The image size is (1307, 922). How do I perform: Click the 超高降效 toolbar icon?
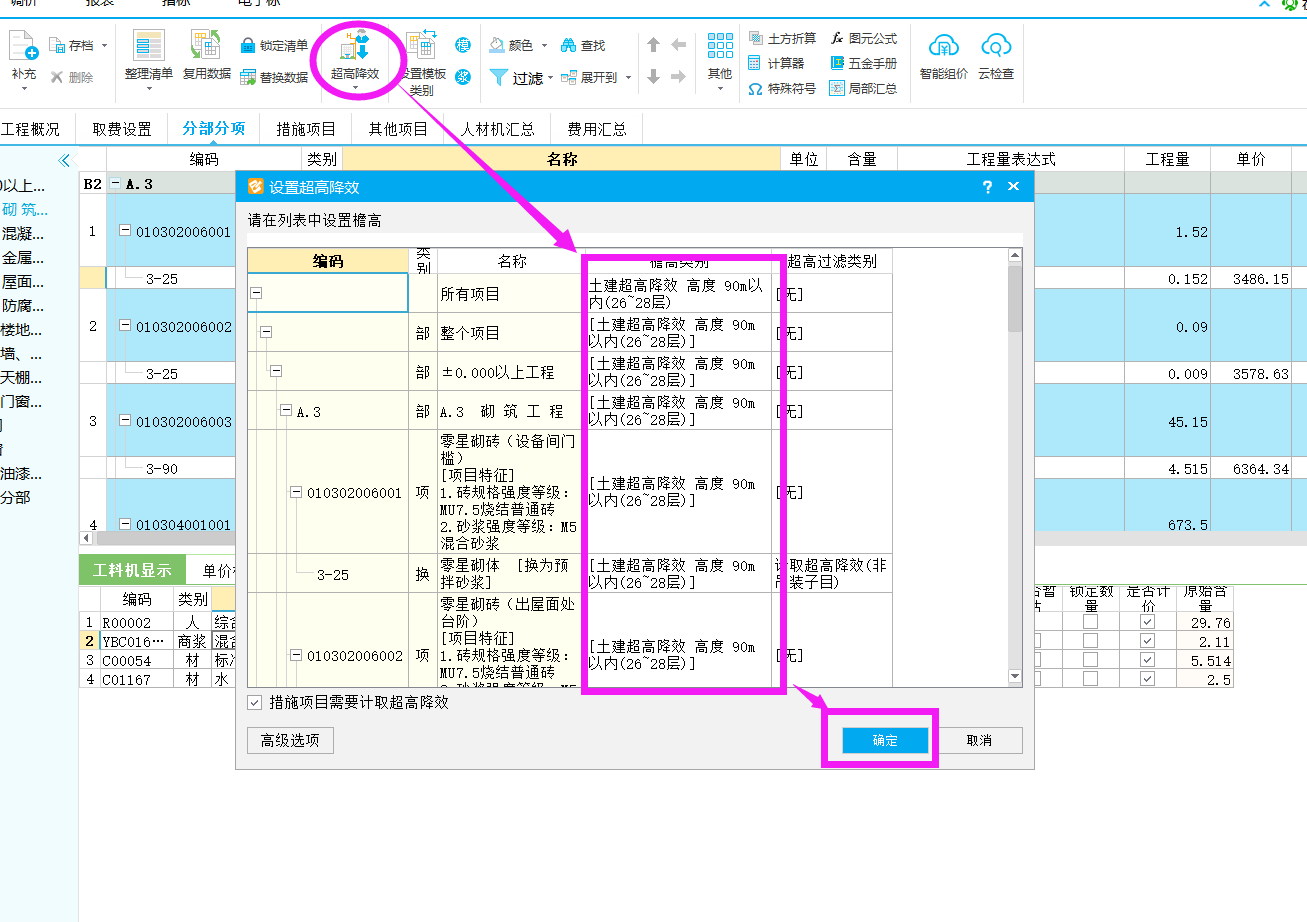(x=355, y=46)
